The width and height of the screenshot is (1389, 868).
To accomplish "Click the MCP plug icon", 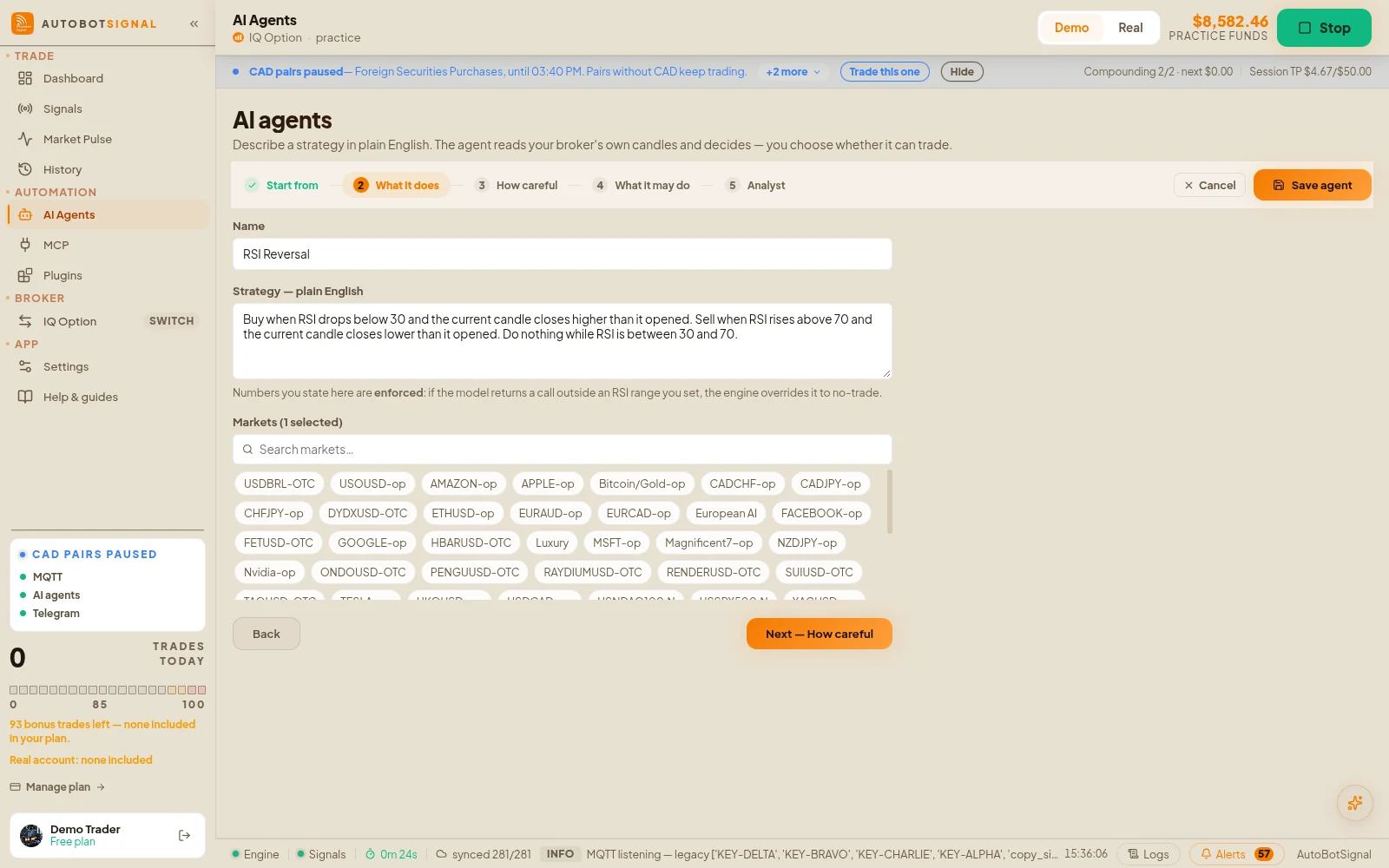I will (25, 245).
